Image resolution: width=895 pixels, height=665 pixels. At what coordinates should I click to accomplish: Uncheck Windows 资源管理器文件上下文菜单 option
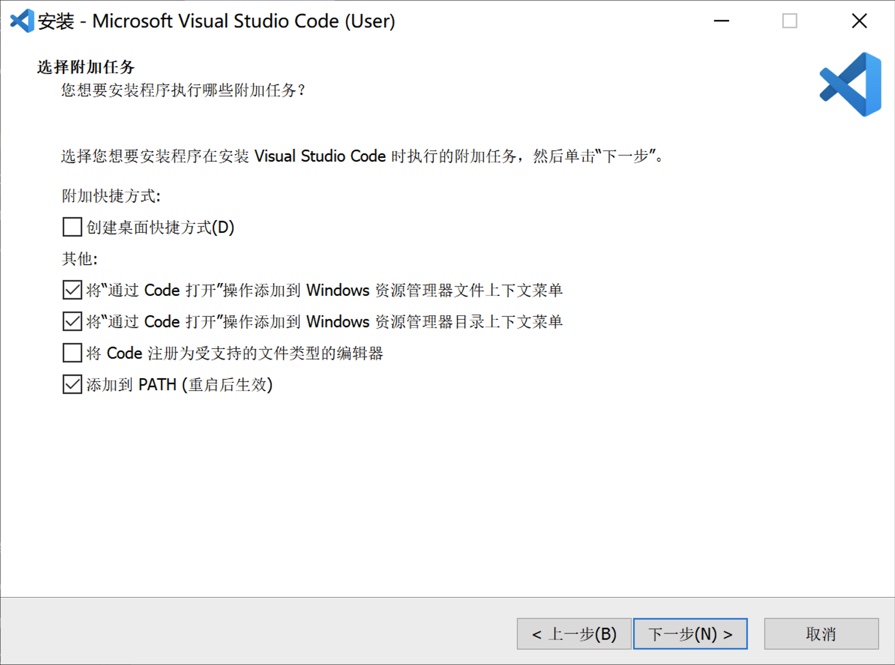pyautogui.click(x=72, y=290)
